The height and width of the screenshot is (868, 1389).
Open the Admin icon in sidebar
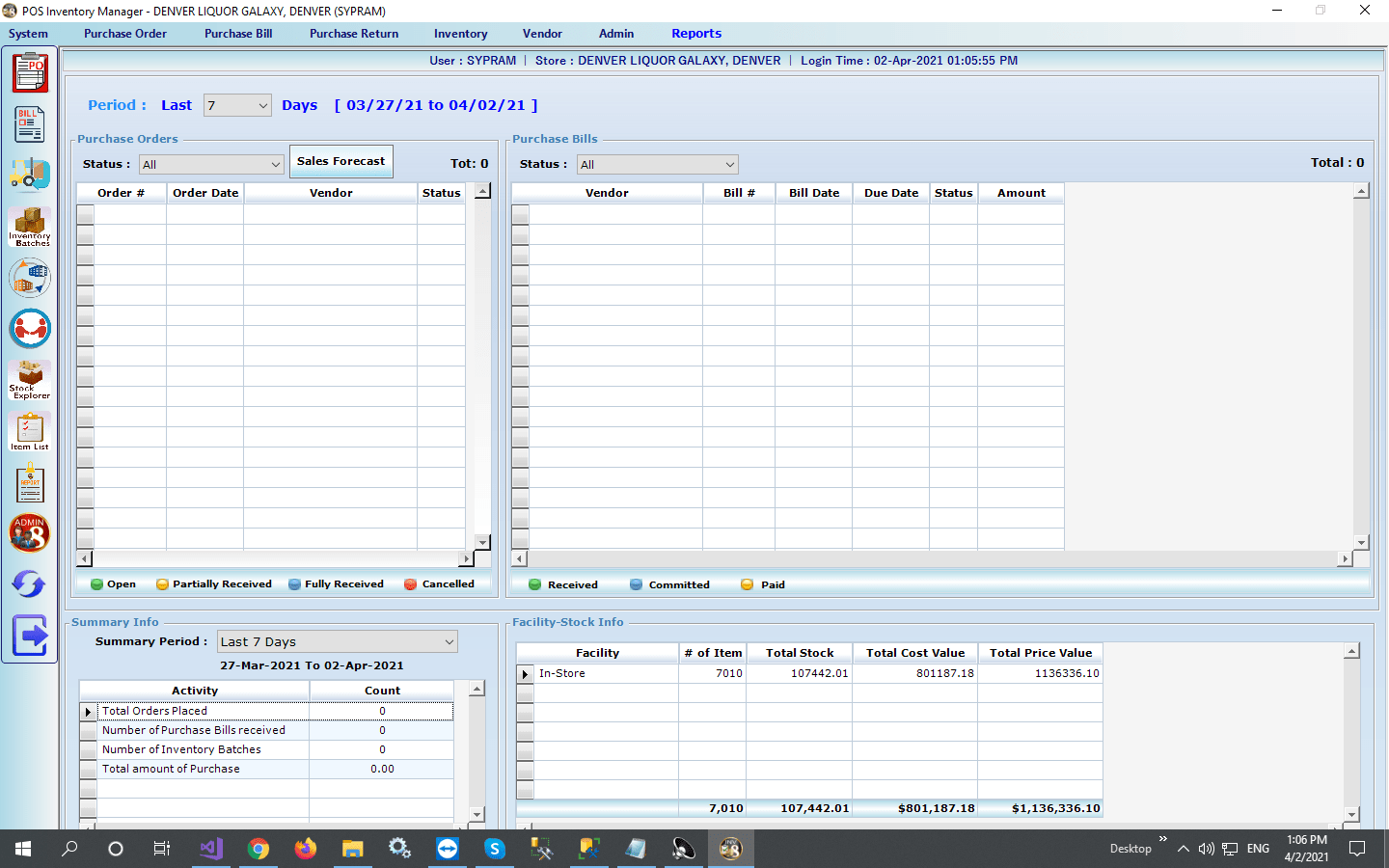30,532
